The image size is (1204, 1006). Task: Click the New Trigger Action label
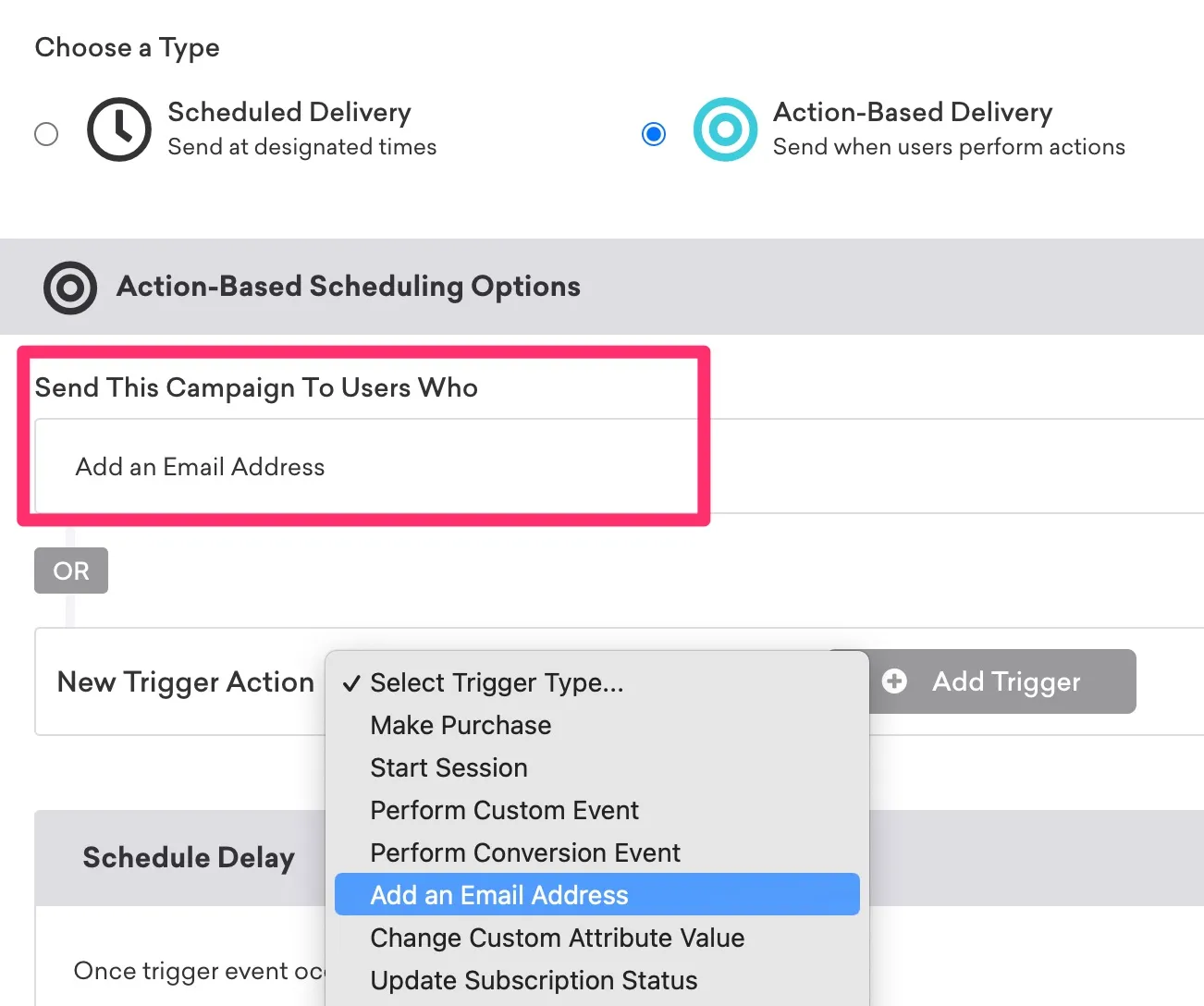click(186, 681)
